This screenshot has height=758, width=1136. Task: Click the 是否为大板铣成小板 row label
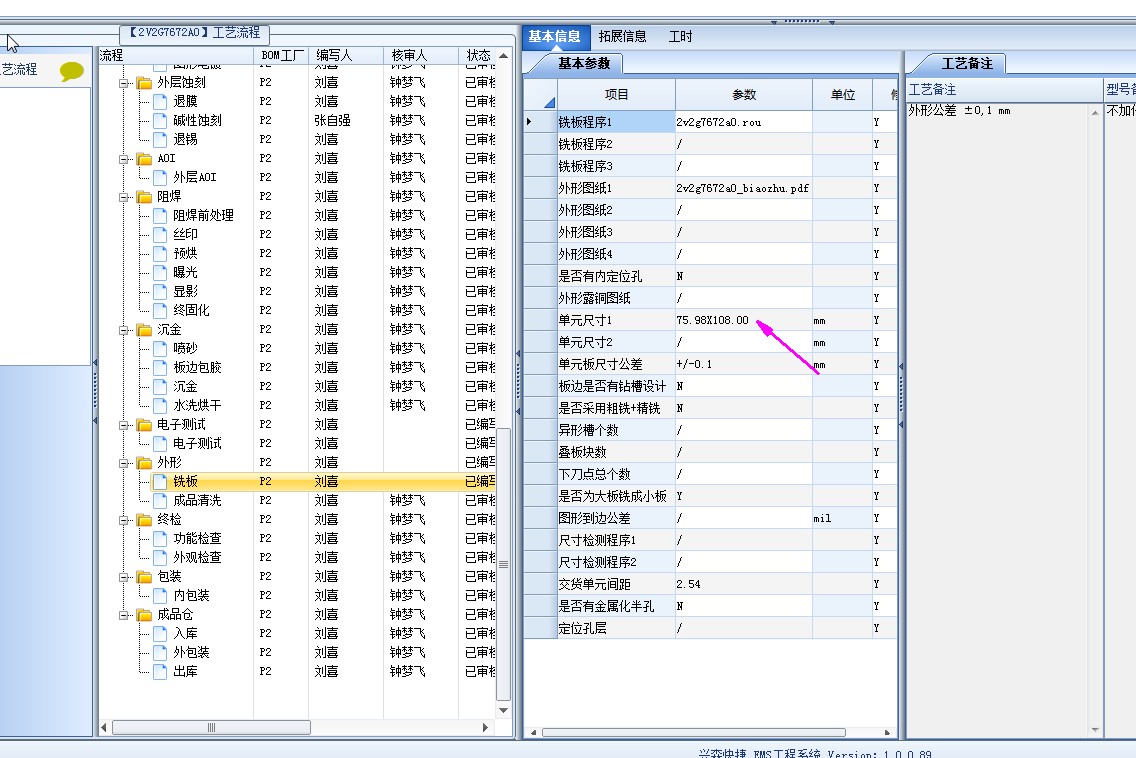612,496
